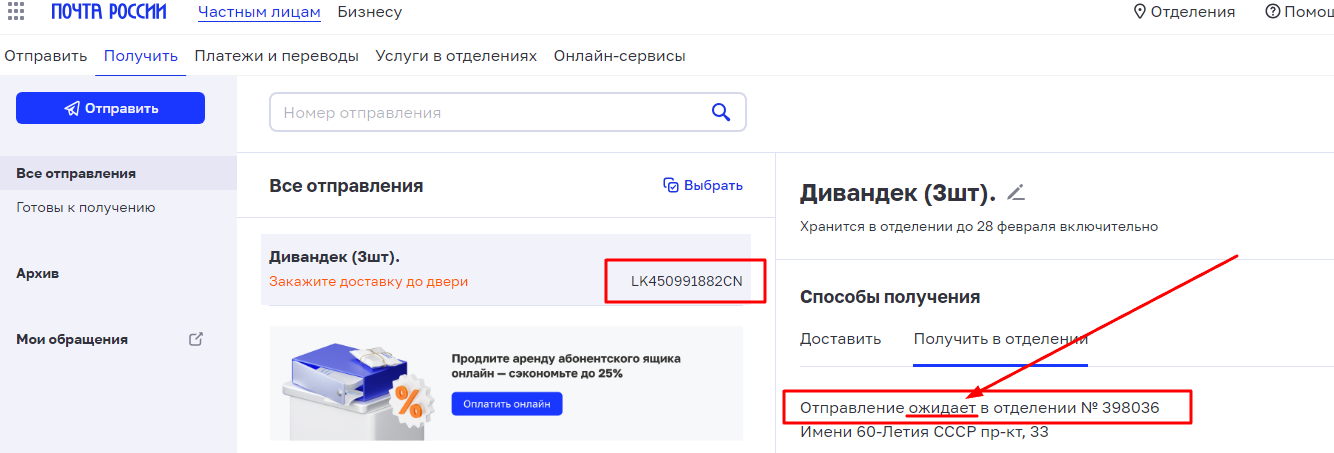This screenshot has width=1334, height=453.
Task: Click the search magnifier icon
Action: coord(720,113)
